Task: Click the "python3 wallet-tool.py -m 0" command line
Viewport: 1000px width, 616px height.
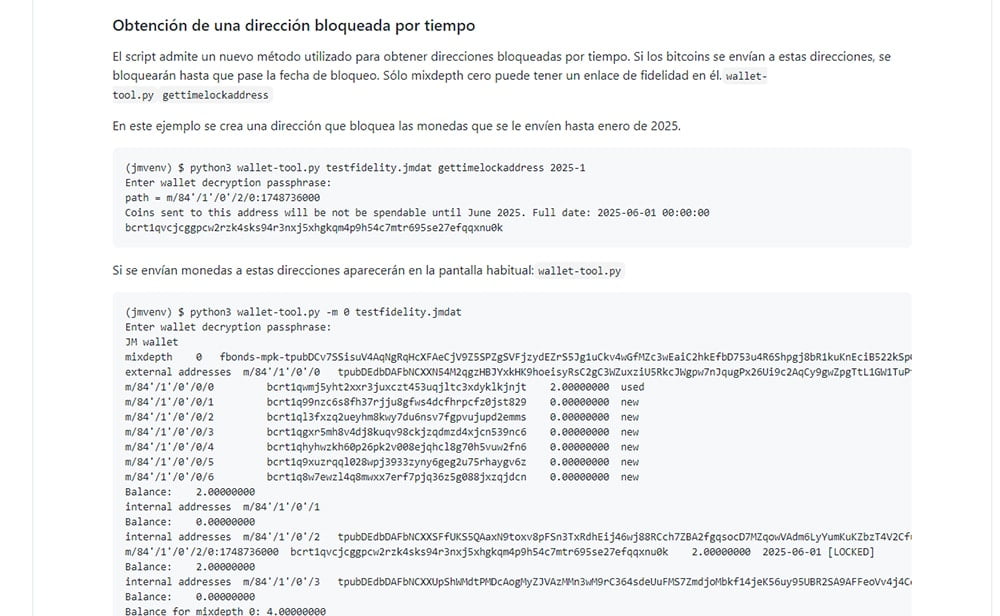Action: [x=293, y=312]
